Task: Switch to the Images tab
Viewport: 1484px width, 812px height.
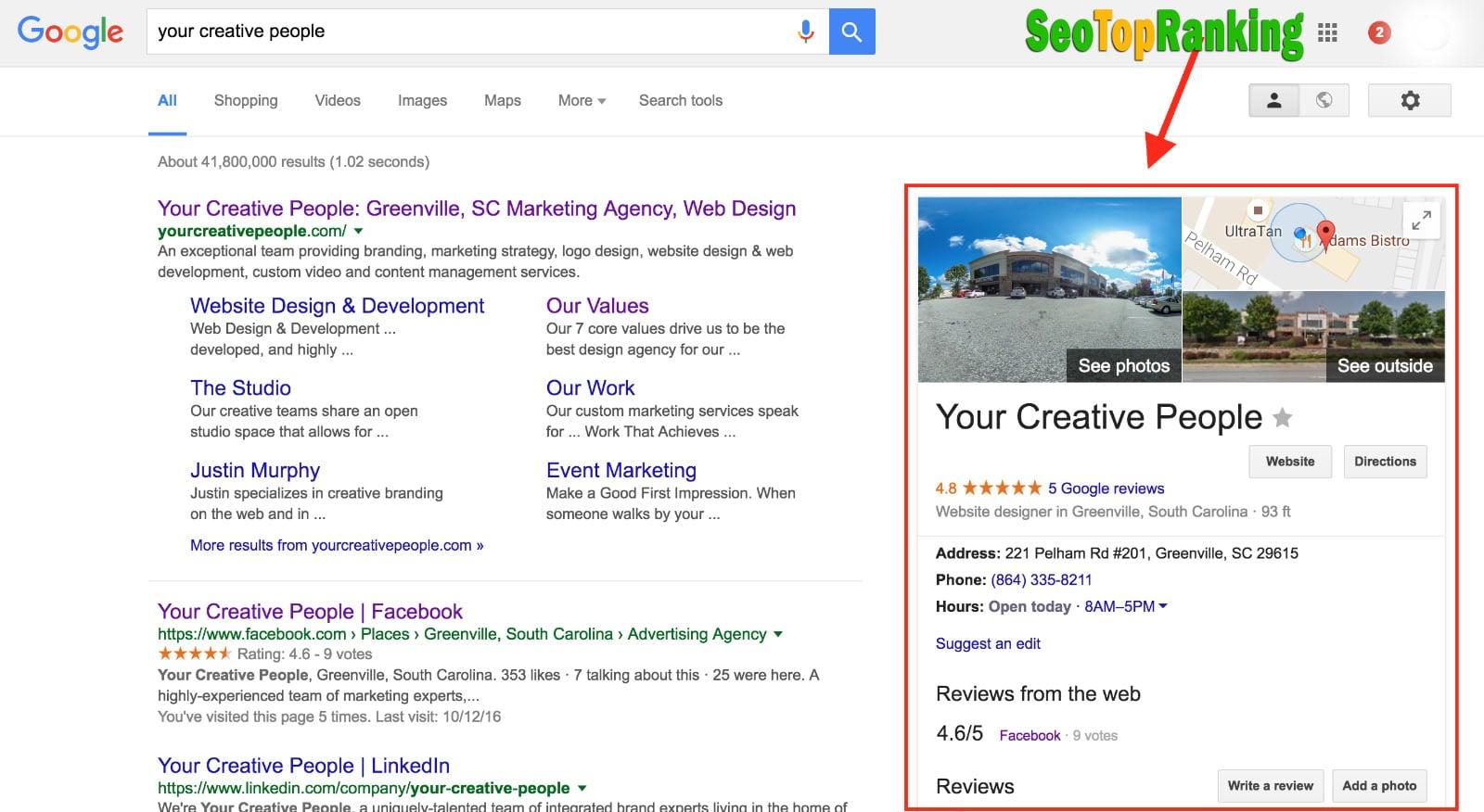Action: pyautogui.click(x=422, y=100)
